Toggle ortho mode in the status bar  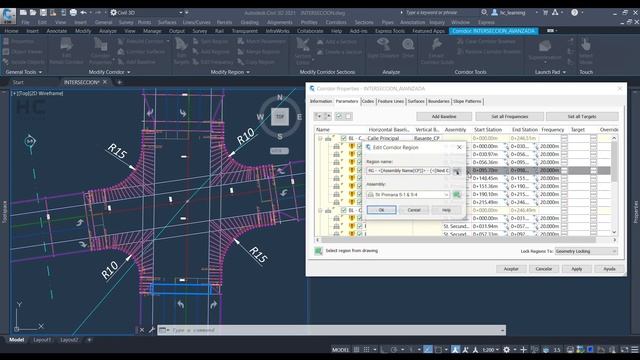click(x=383, y=350)
